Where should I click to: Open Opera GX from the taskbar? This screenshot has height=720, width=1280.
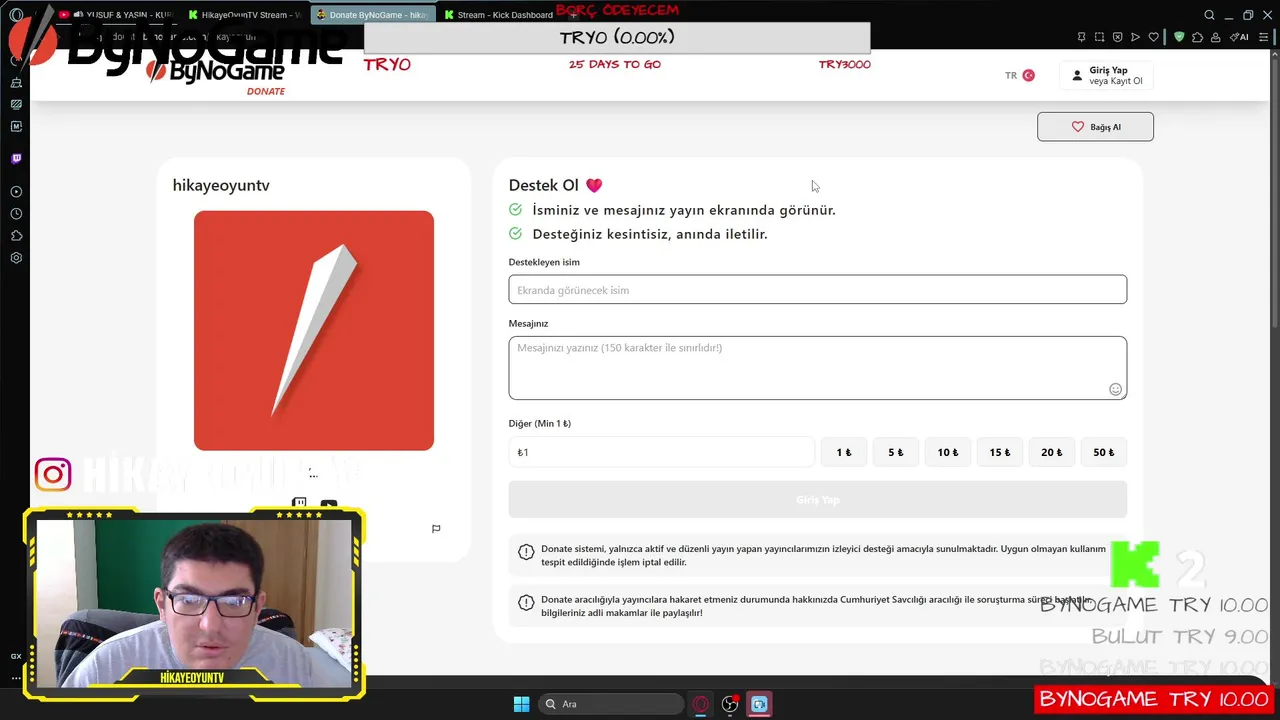[x=701, y=704]
